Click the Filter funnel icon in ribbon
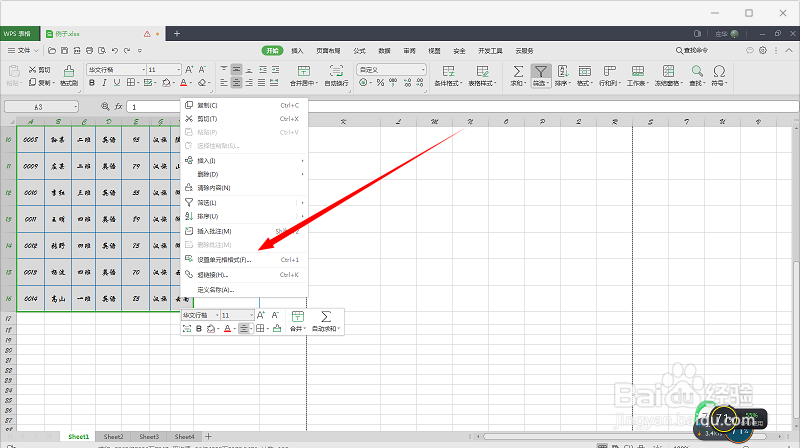Screen dimensions: 800x448 click(540, 71)
